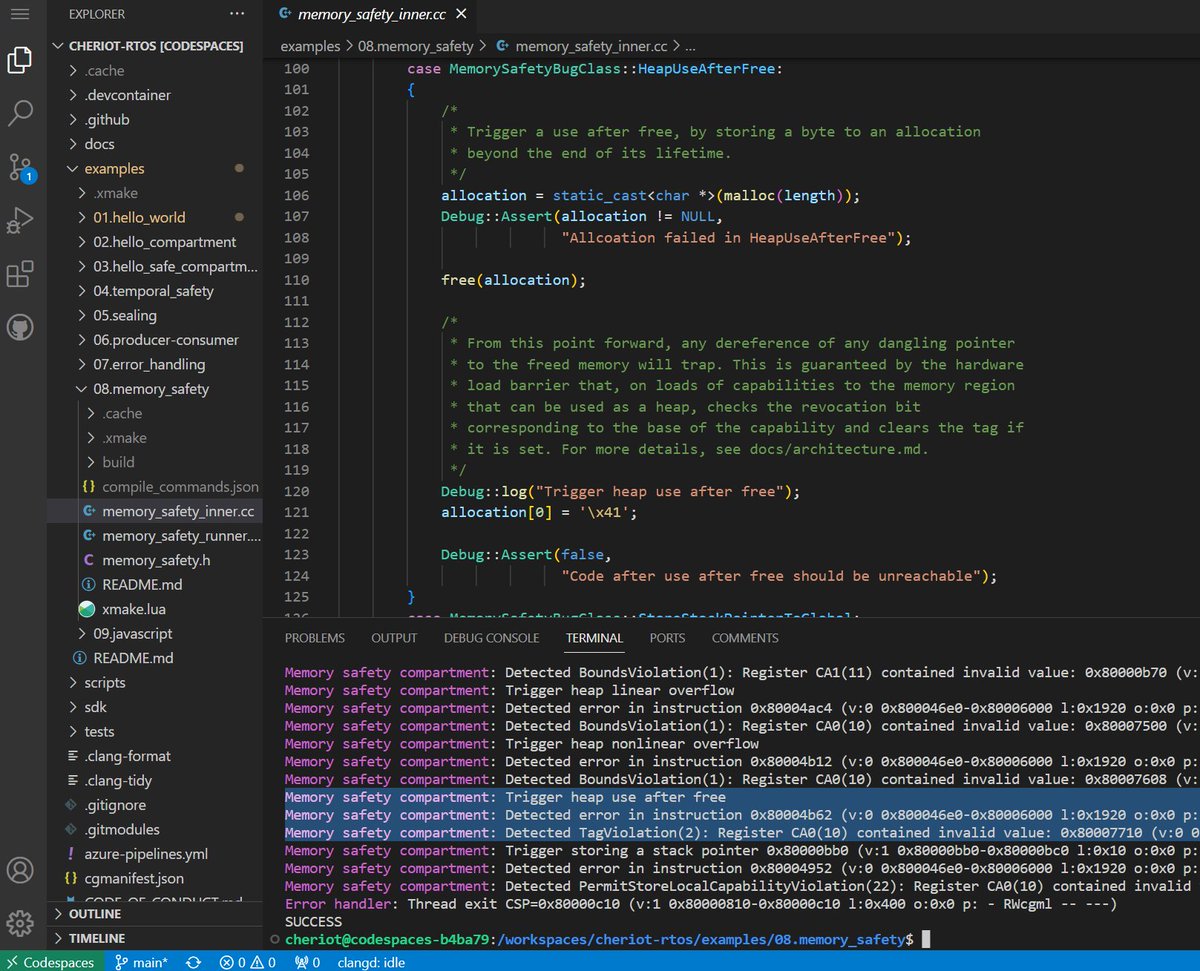The height and width of the screenshot is (971, 1200).
Task: Open the Explorer view in activity bar
Action: [20, 60]
